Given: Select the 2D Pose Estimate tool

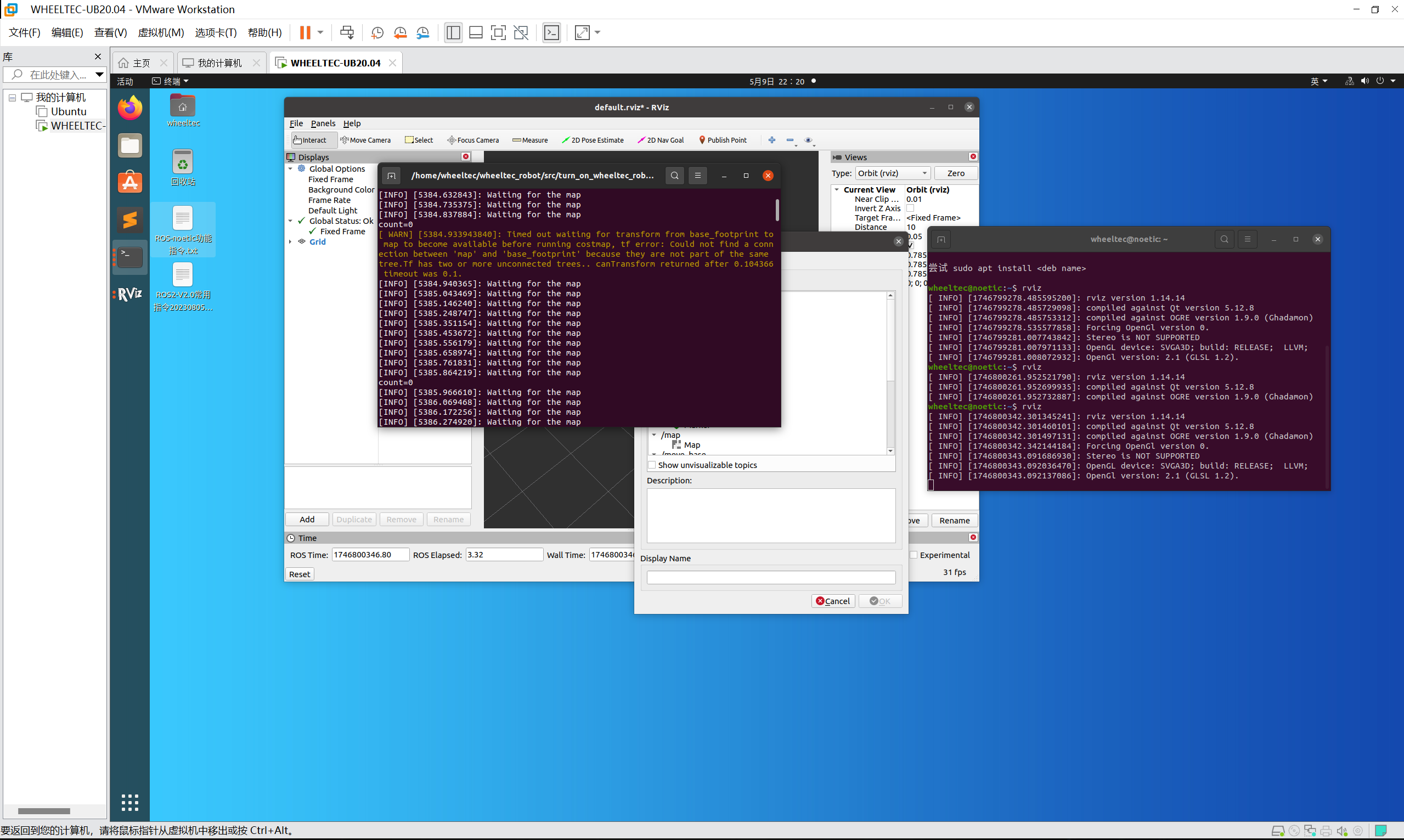Looking at the screenshot, I should (x=593, y=140).
